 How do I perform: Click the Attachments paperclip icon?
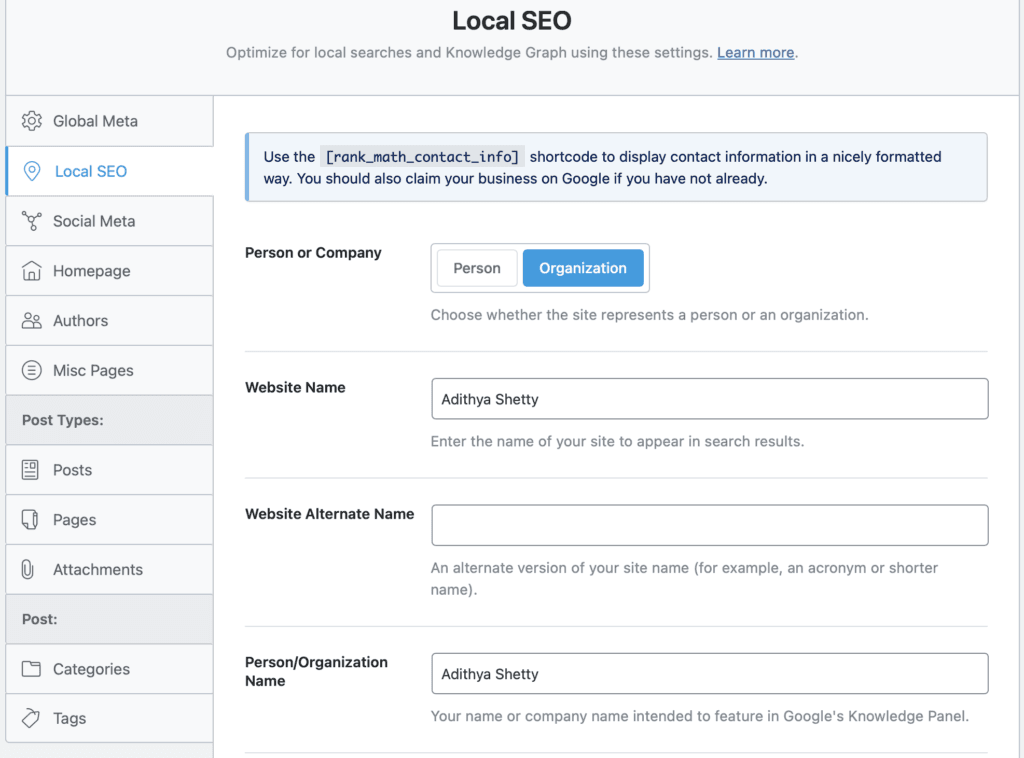coord(27,569)
